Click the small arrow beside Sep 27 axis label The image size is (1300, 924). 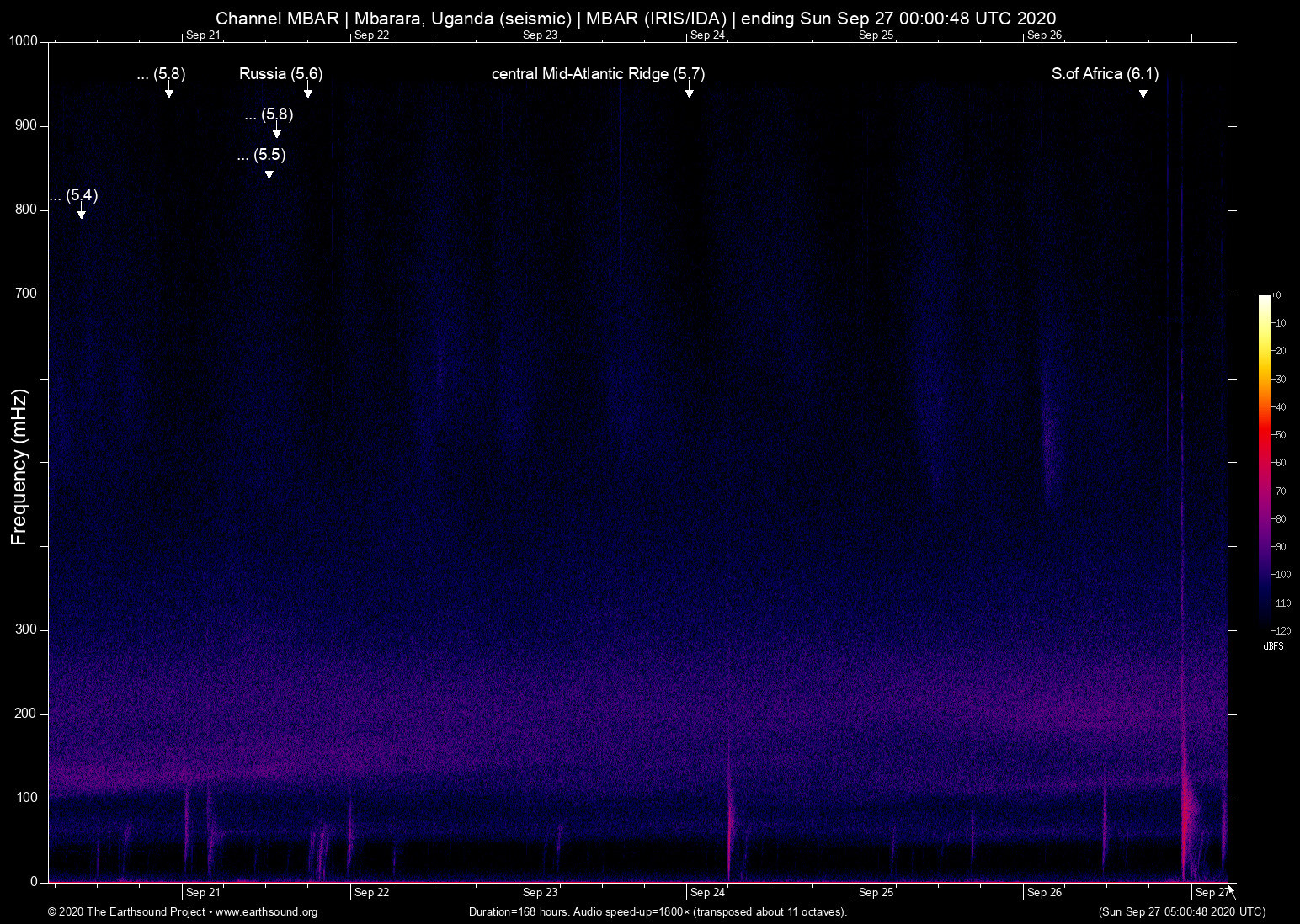point(1229,889)
